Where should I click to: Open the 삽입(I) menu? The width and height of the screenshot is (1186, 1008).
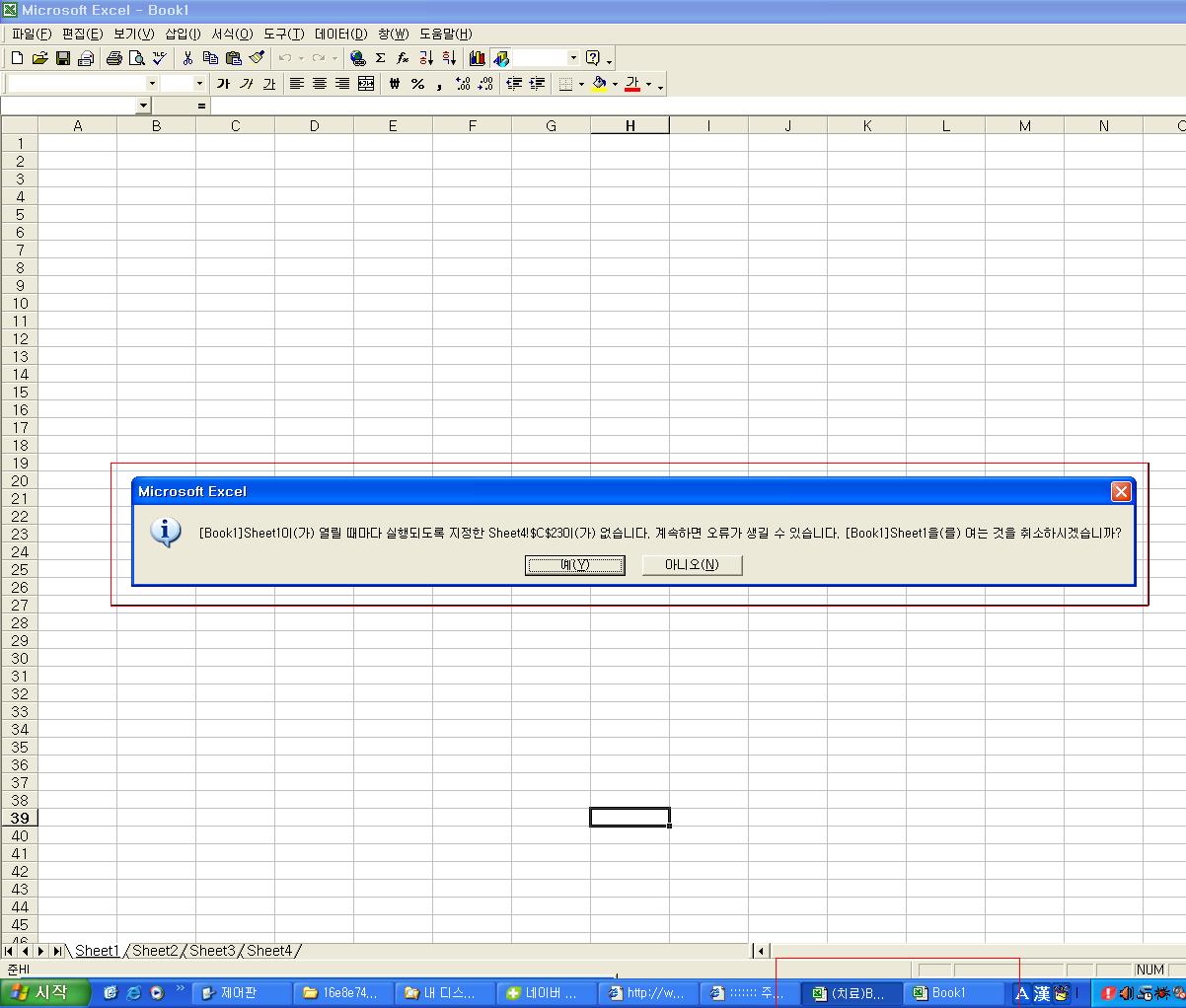tap(183, 34)
